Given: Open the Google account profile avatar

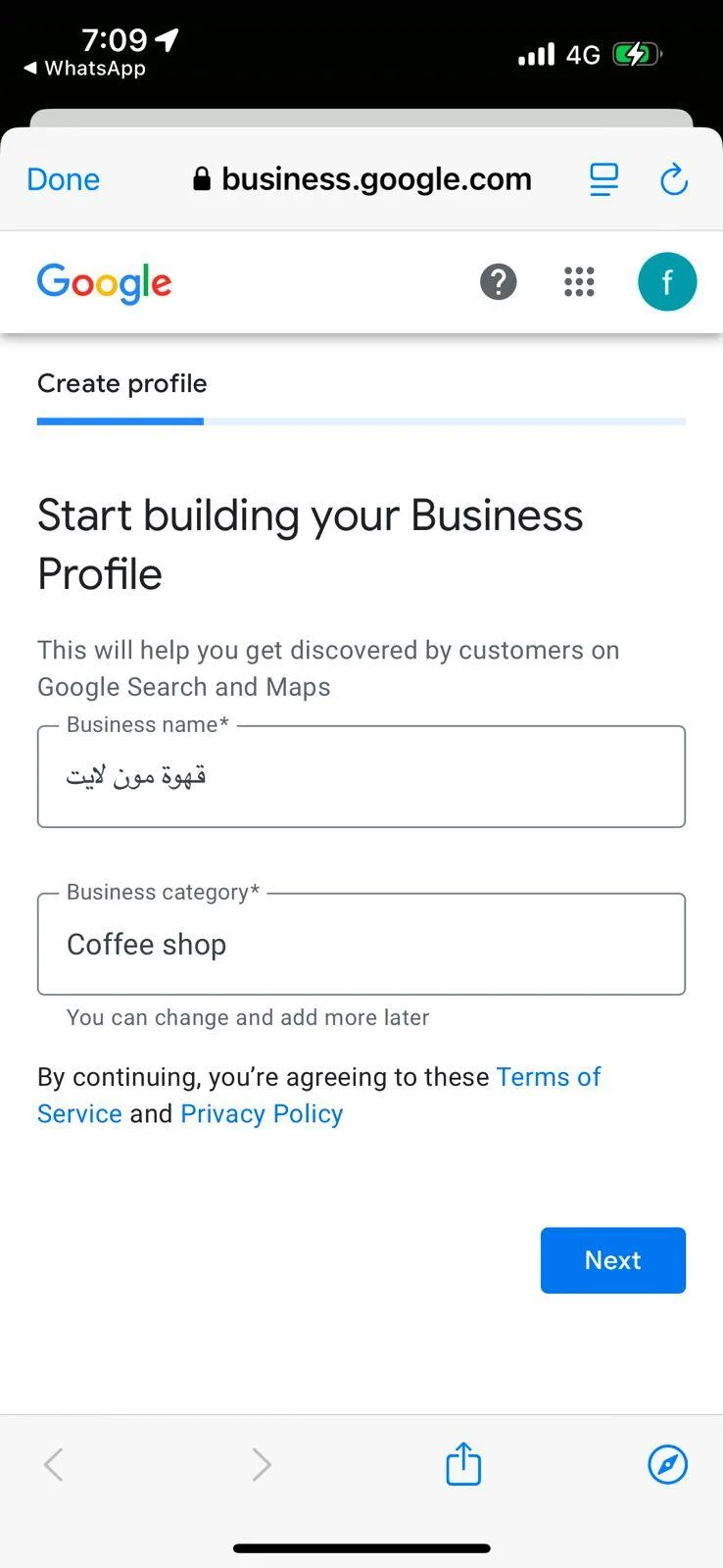Looking at the screenshot, I should click(x=667, y=282).
